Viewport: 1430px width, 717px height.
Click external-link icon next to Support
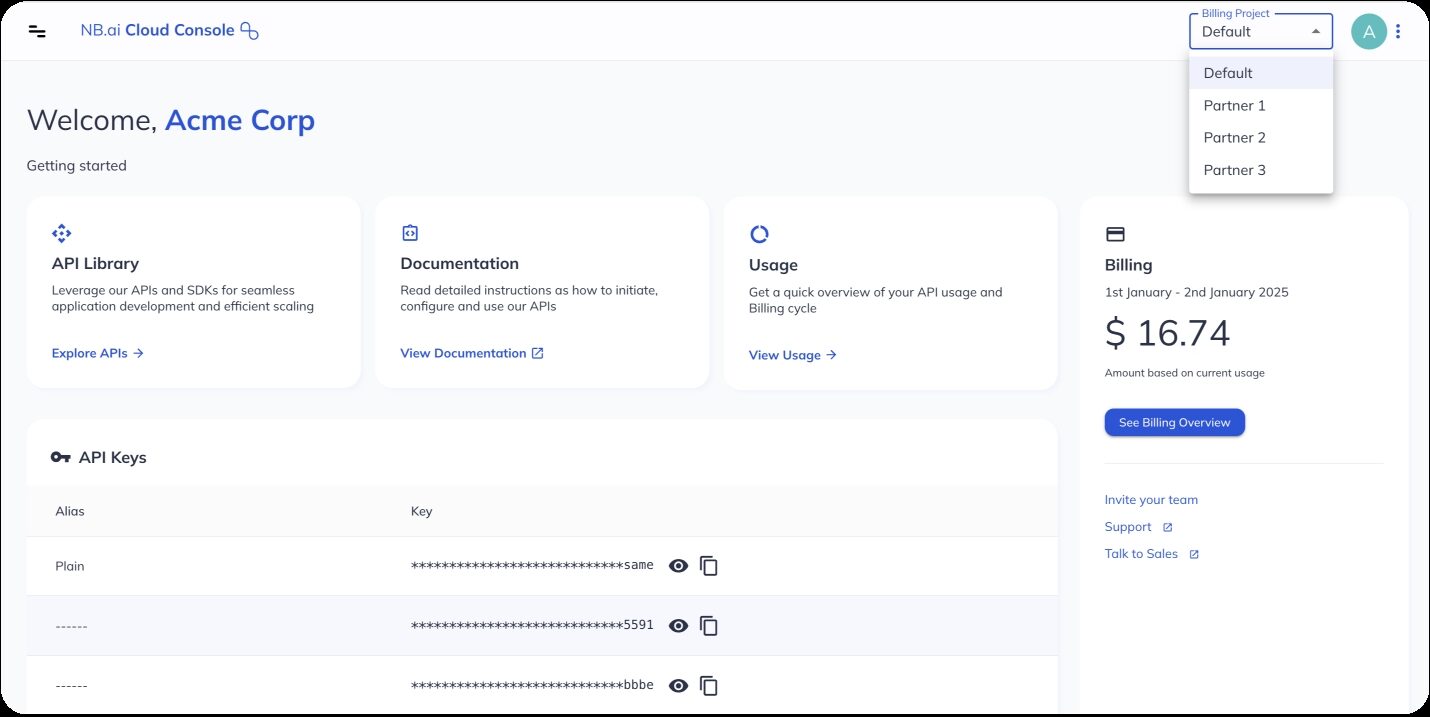pyautogui.click(x=1167, y=527)
